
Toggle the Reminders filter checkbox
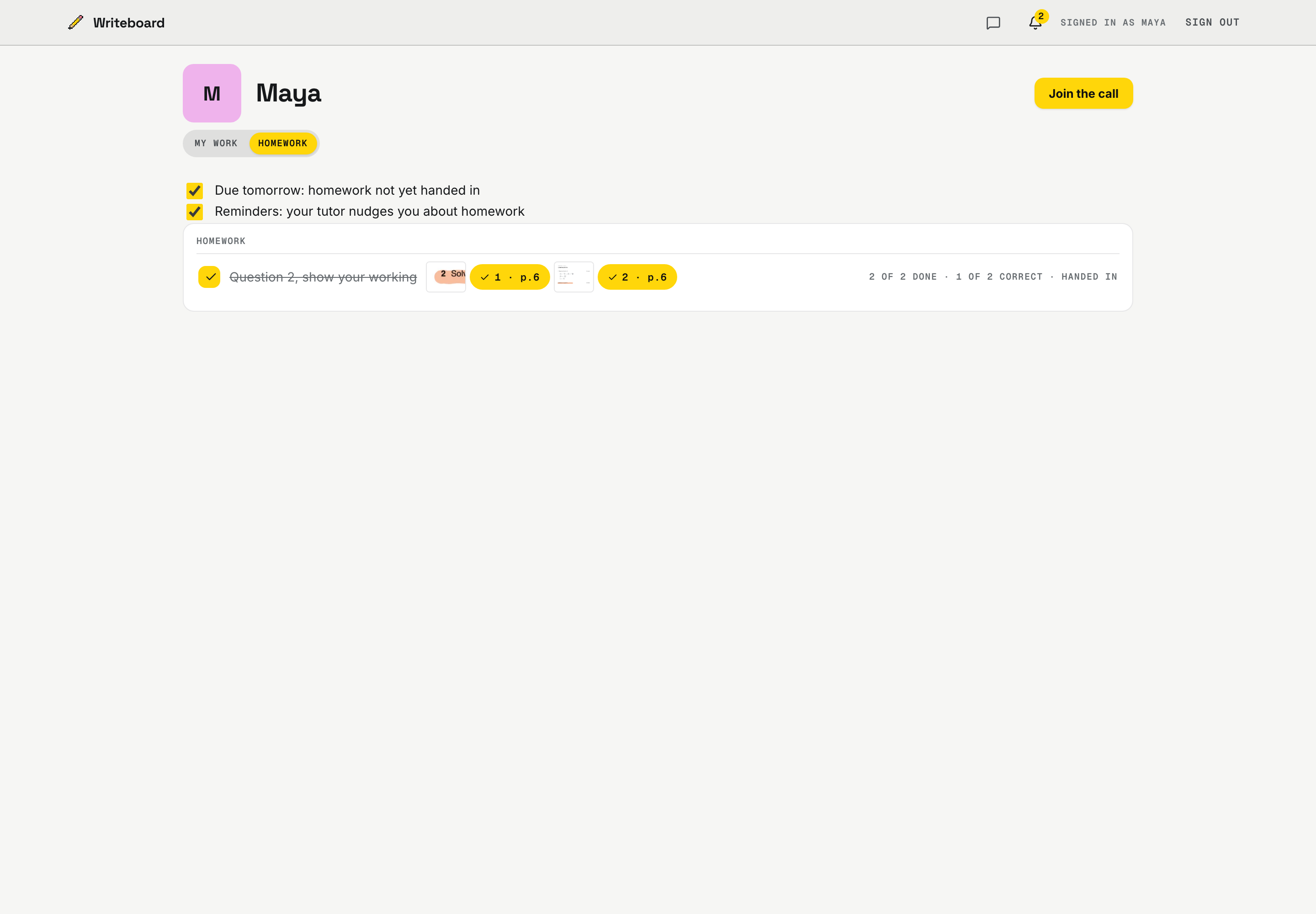pos(195,212)
